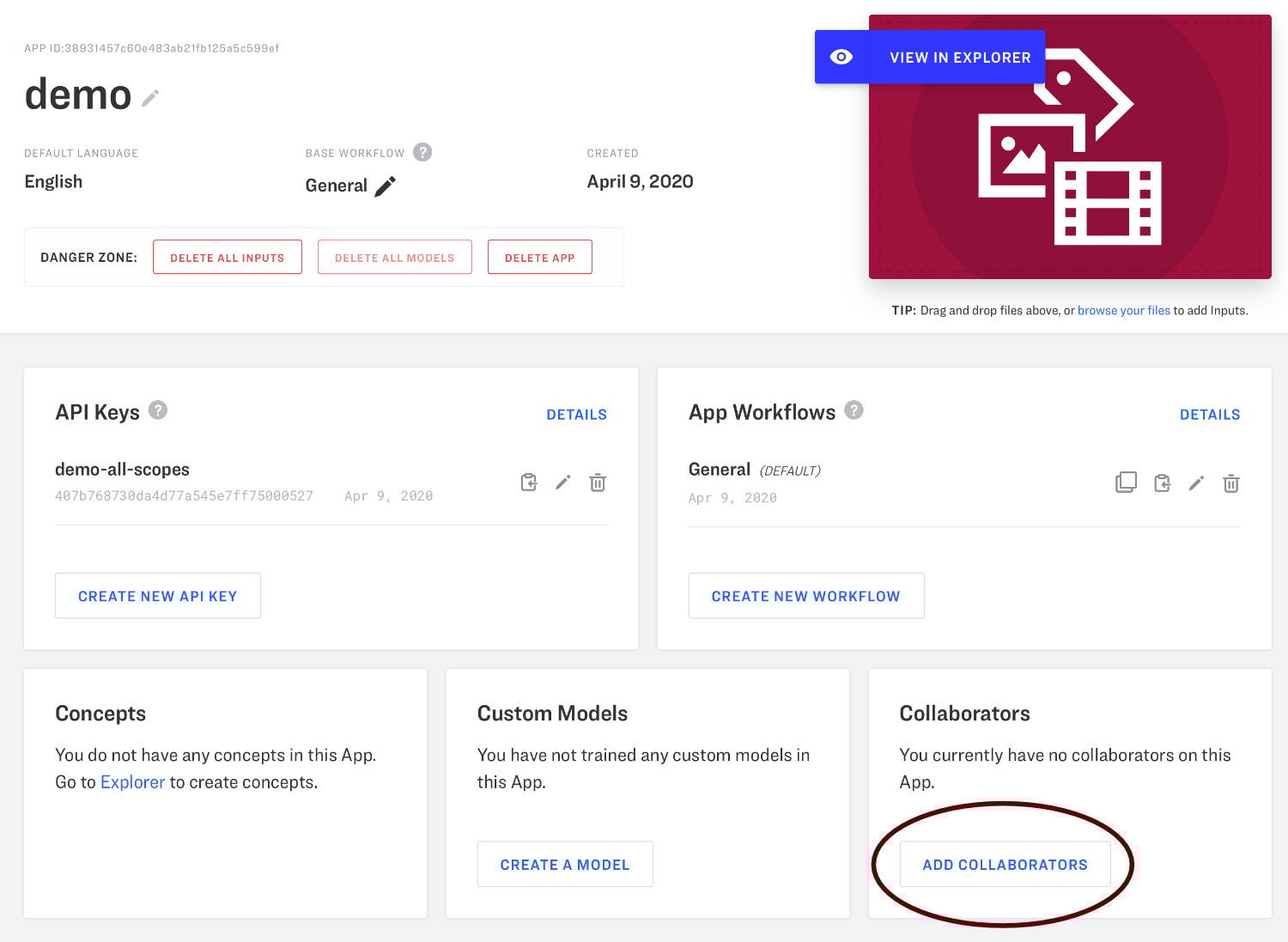Image resolution: width=1288 pixels, height=942 pixels.
Task: Add collaborators to this app
Action: coord(1005,865)
